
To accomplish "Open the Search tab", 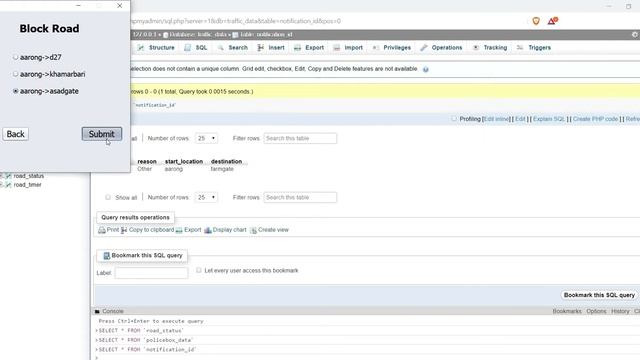I will tap(233, 48).
